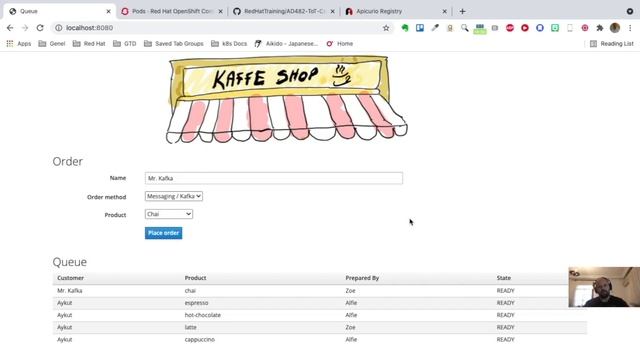The width and height of the screenshot is (640, 360).
Task: Open the Saved Tab Groups folder
Action: [x=173, y=44]
